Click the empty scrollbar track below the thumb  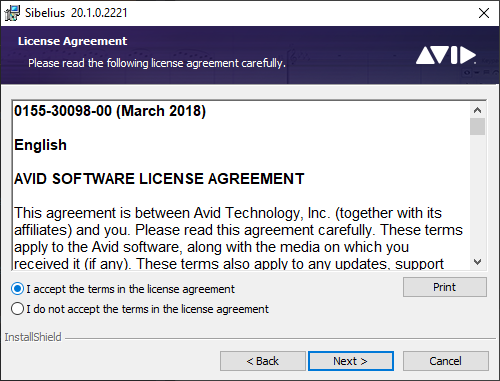click(477, 195)
